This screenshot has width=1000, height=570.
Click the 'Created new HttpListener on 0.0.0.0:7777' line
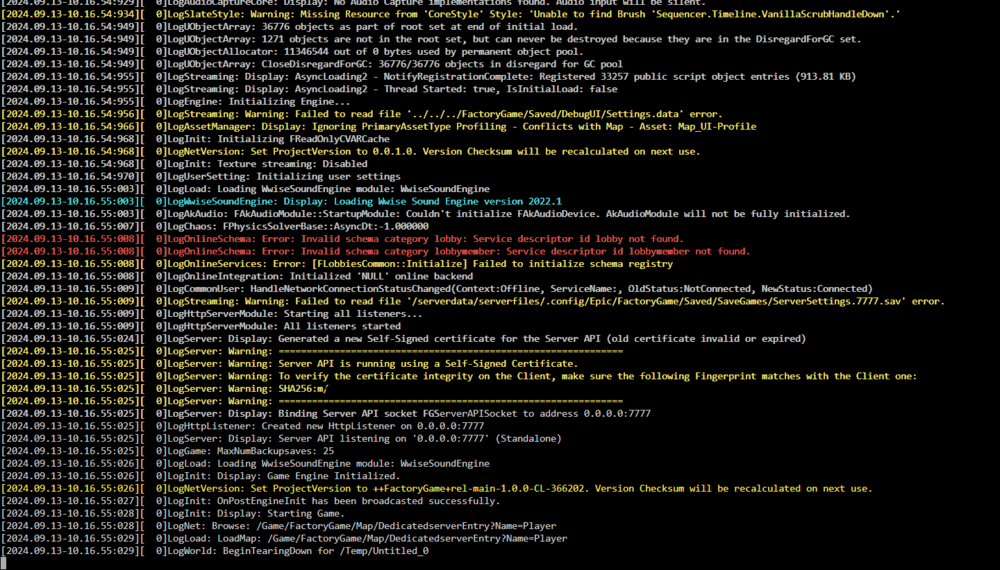pyautogui.click(x=243, y=426)
